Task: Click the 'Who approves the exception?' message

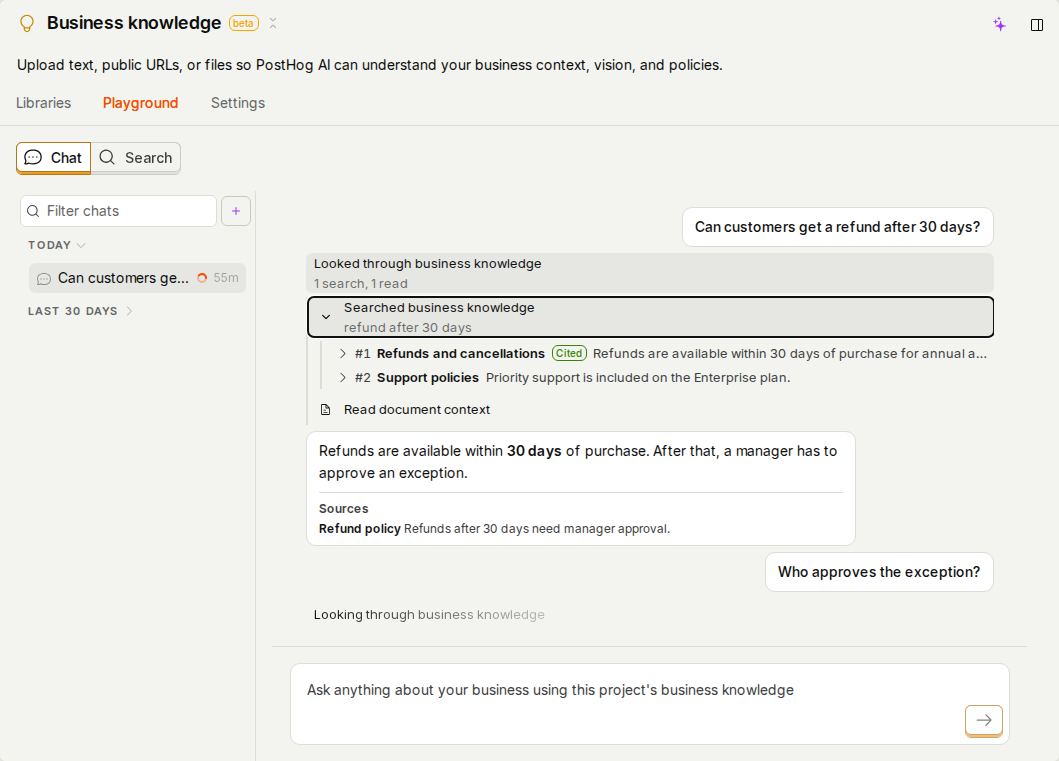Action: coord(879,572)
